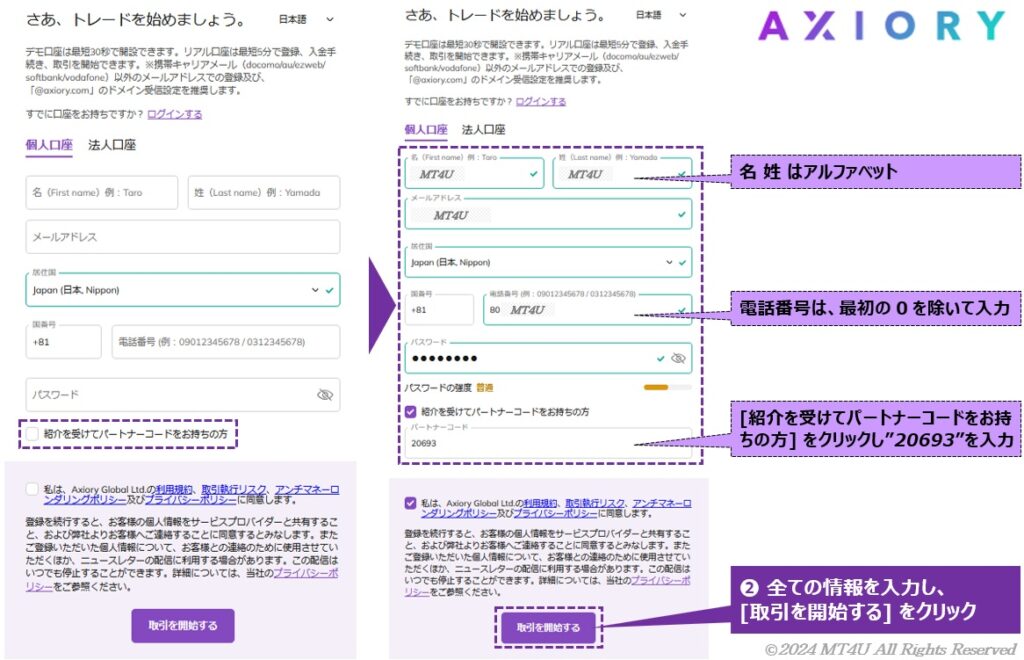Uncheck the terms agreement box in right form
The height and width of the screenshot is (660, 1024).
point(410,503)
